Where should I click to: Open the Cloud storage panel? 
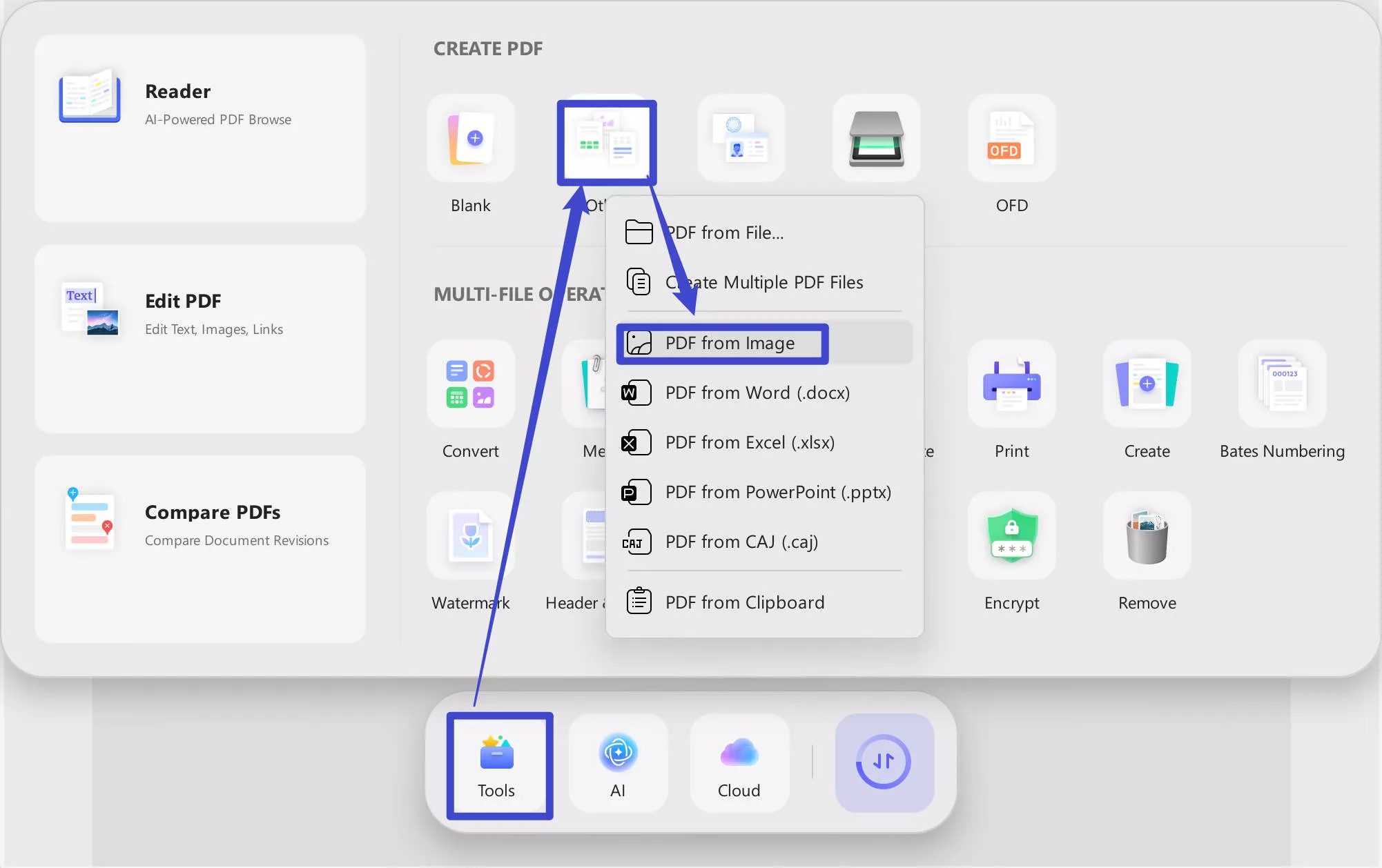coord(738,762)
